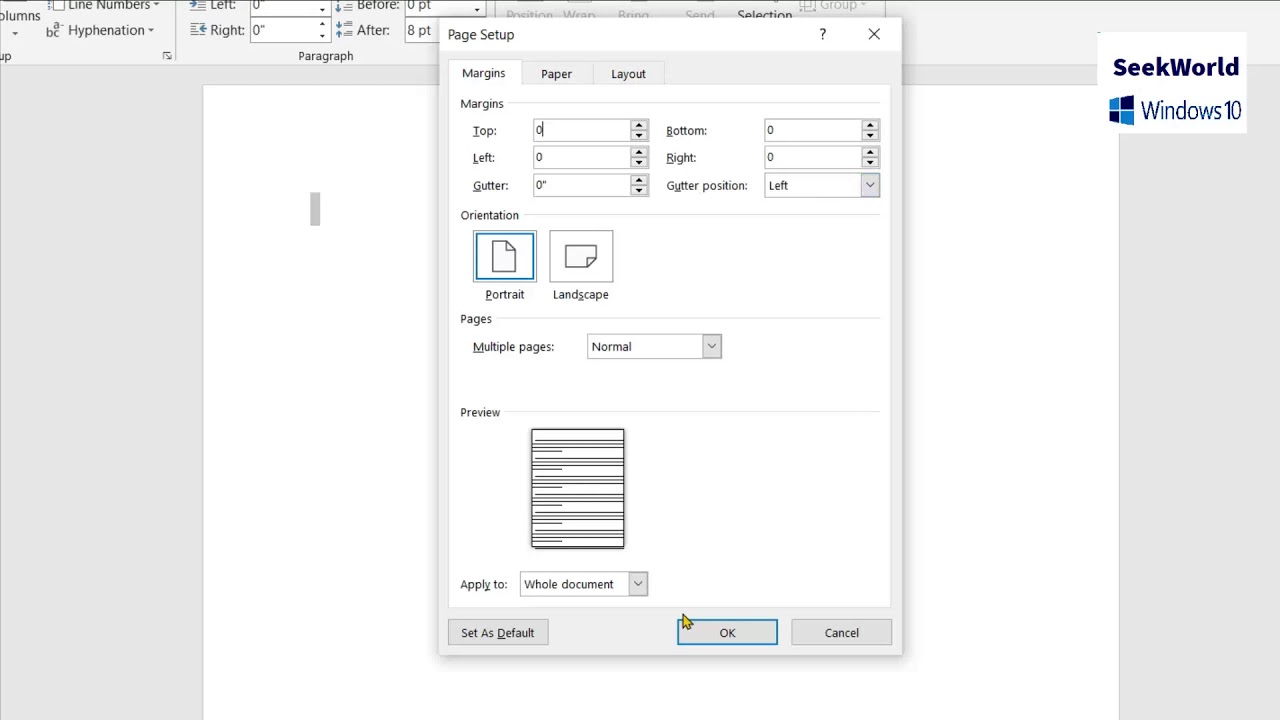This screenshot has height=720, width=1280.
Task: Click the Spacing Before icon
Action: point(345,6)
